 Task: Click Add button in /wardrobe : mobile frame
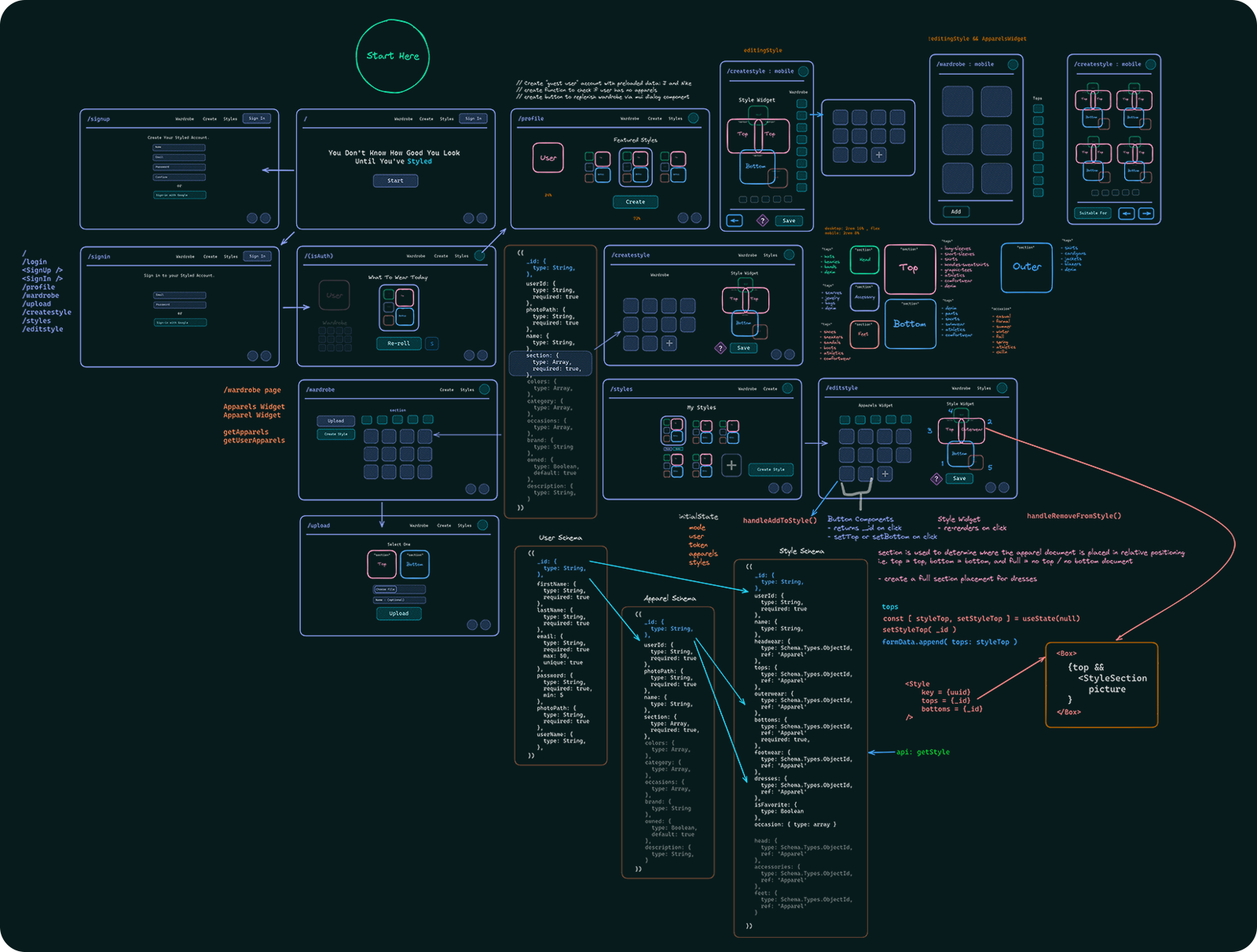(x=955, y=211)
